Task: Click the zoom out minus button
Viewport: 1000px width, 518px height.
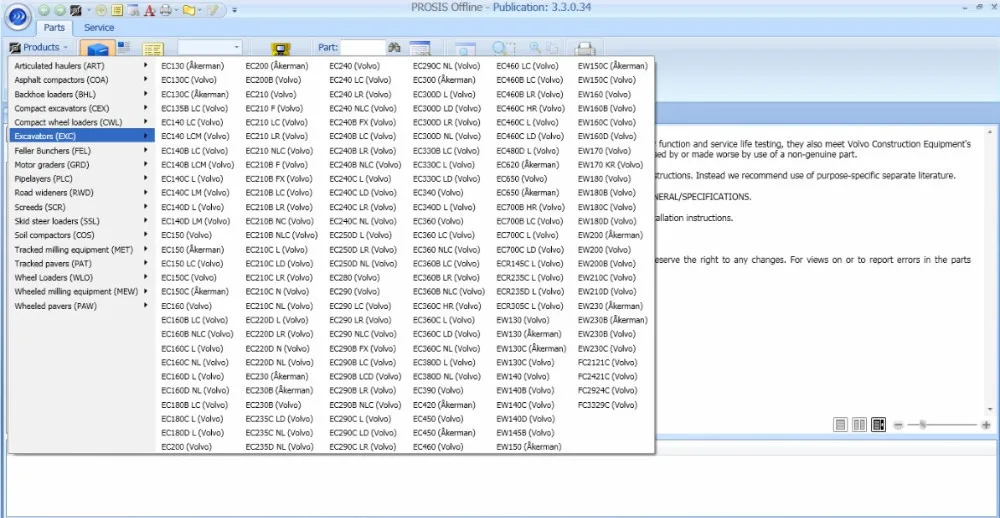Action: [x=898, y=425]
